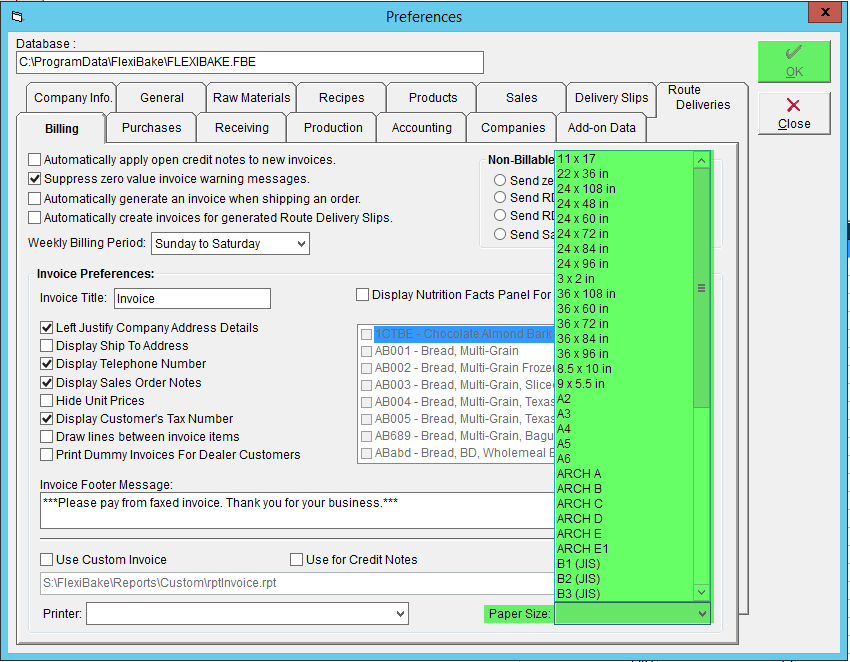This screenshot has width=850, height=662.
Task: Click the Database path field
Action: point(250,62)
